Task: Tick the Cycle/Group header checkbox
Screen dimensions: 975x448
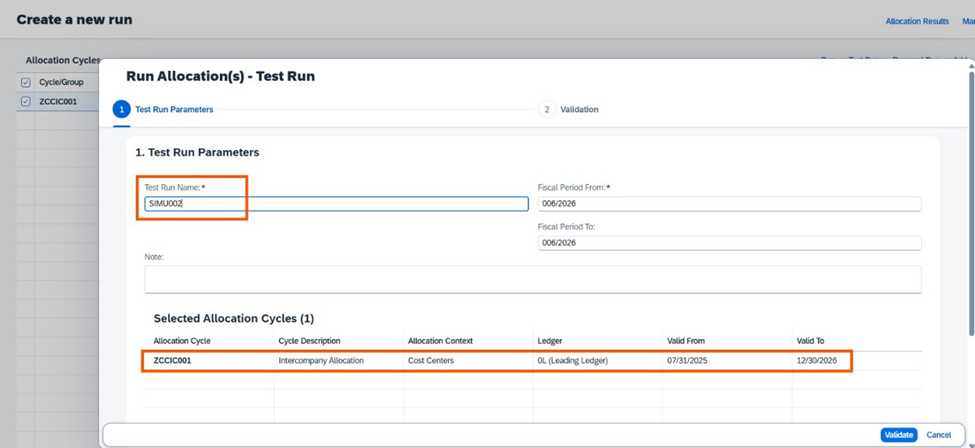Action: (26, 82)
